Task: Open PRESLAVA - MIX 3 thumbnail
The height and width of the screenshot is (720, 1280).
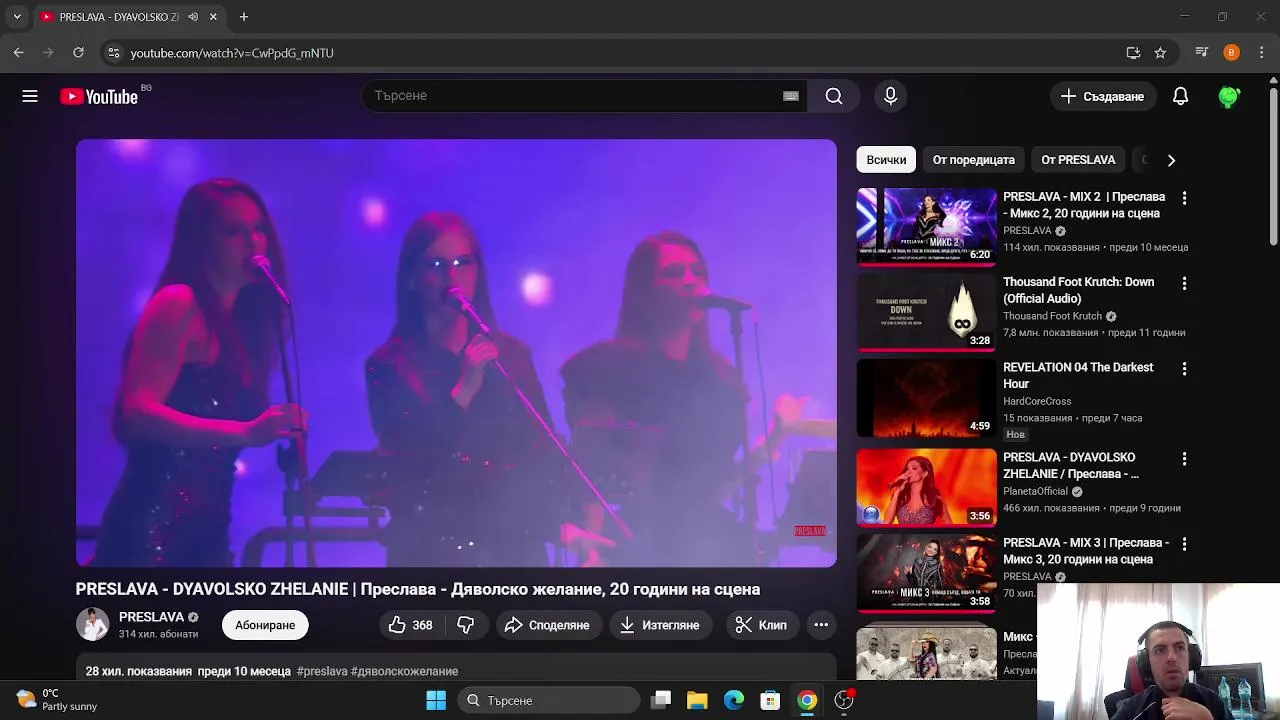Action: (927, 573)
